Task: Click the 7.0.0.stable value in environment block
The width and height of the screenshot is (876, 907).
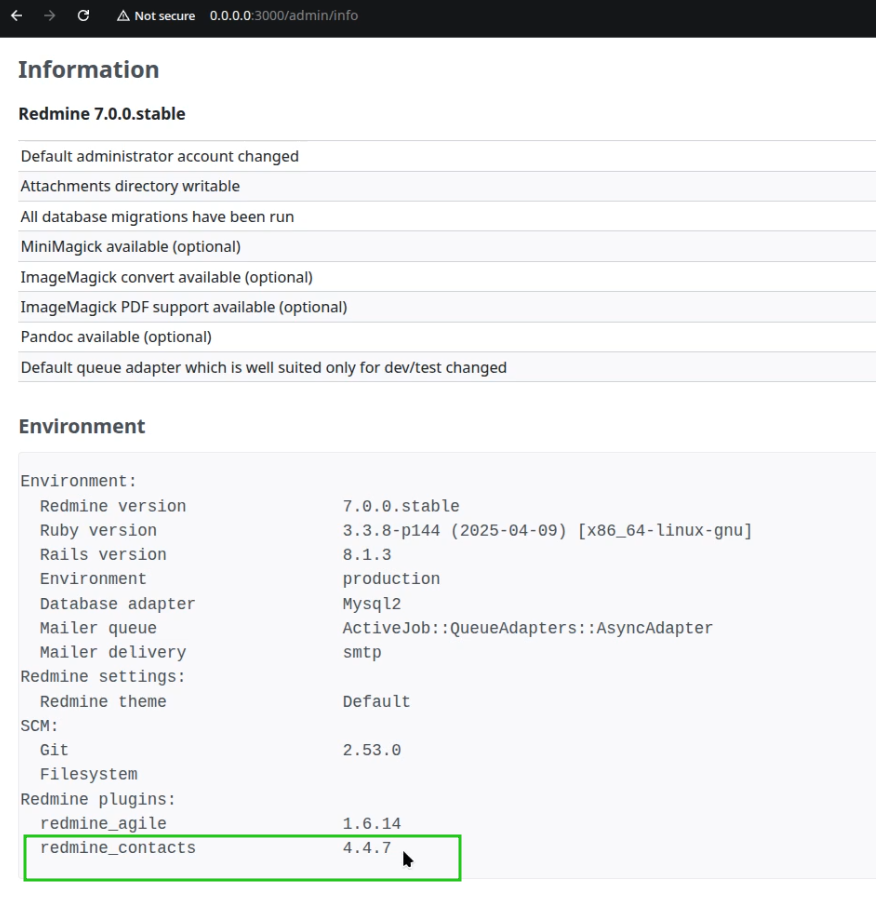Action: 401,506
